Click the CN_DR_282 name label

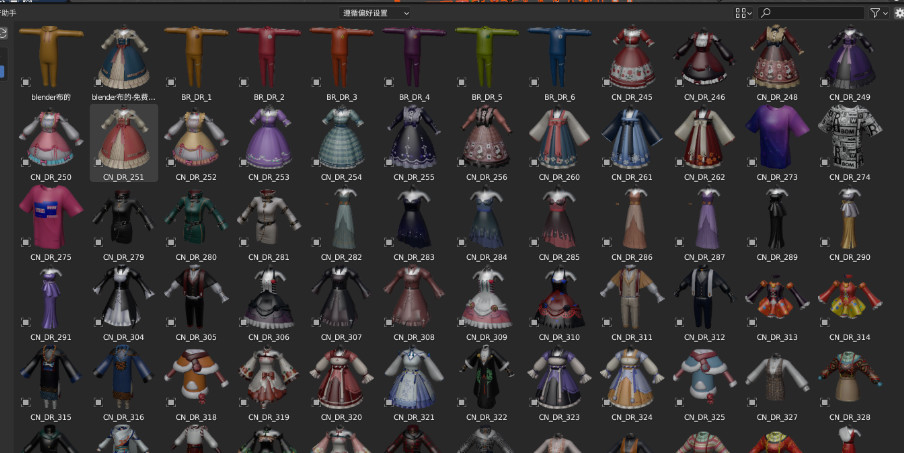(341, 258)
